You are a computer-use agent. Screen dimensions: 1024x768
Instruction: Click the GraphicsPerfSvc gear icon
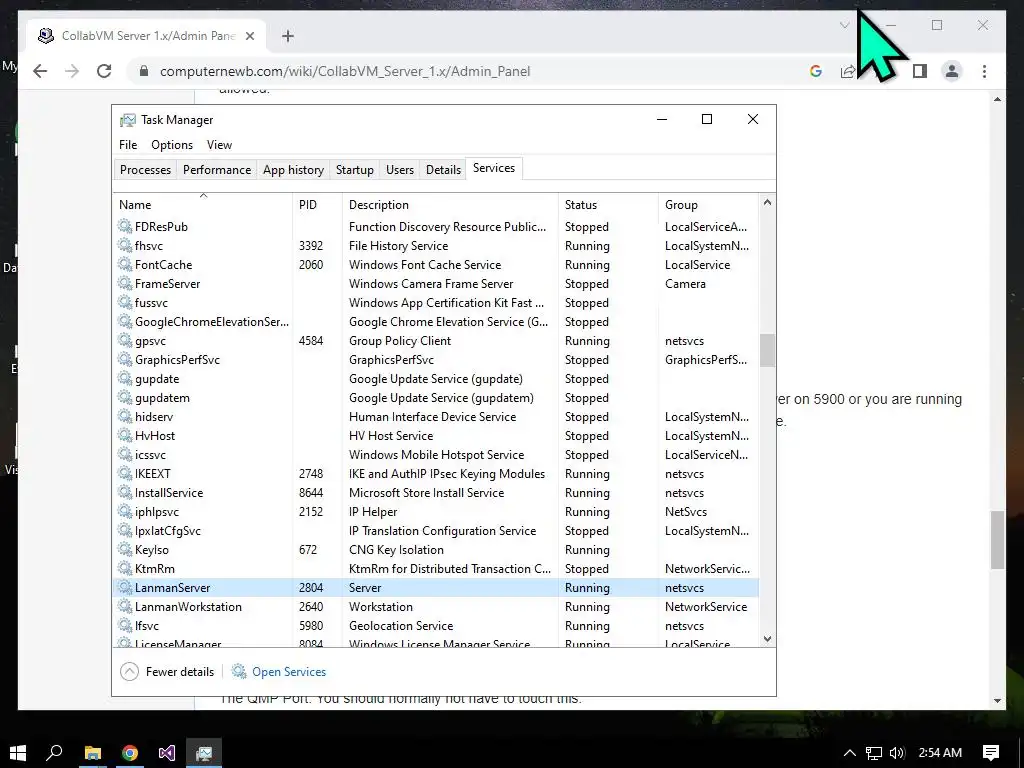click(125, 359)
